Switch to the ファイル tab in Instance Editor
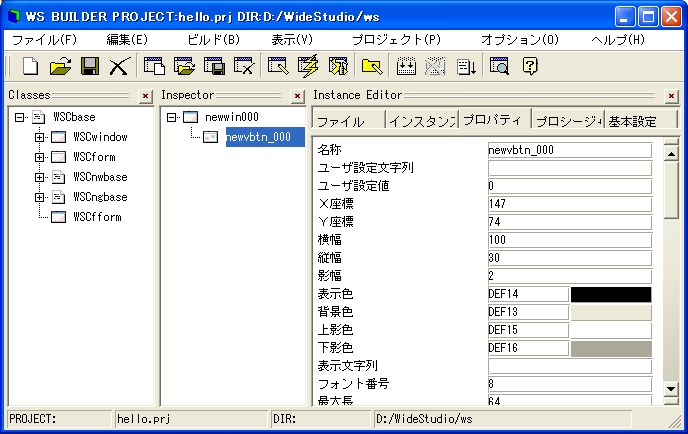688x434 pixels. (x=349, y=120)
